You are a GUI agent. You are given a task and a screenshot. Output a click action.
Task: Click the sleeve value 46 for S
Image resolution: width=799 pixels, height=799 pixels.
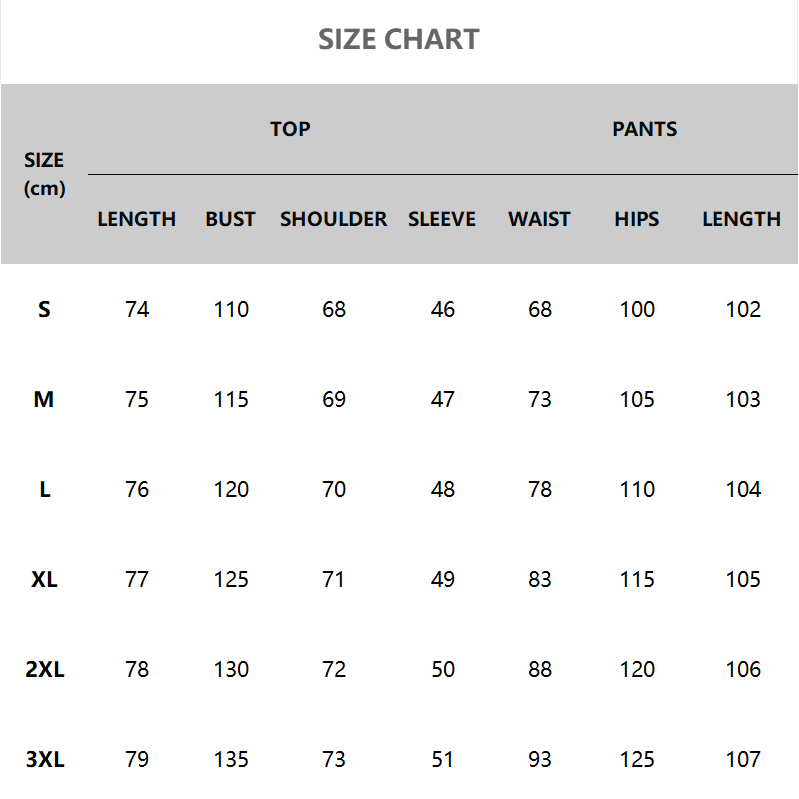tap(443, 310)
